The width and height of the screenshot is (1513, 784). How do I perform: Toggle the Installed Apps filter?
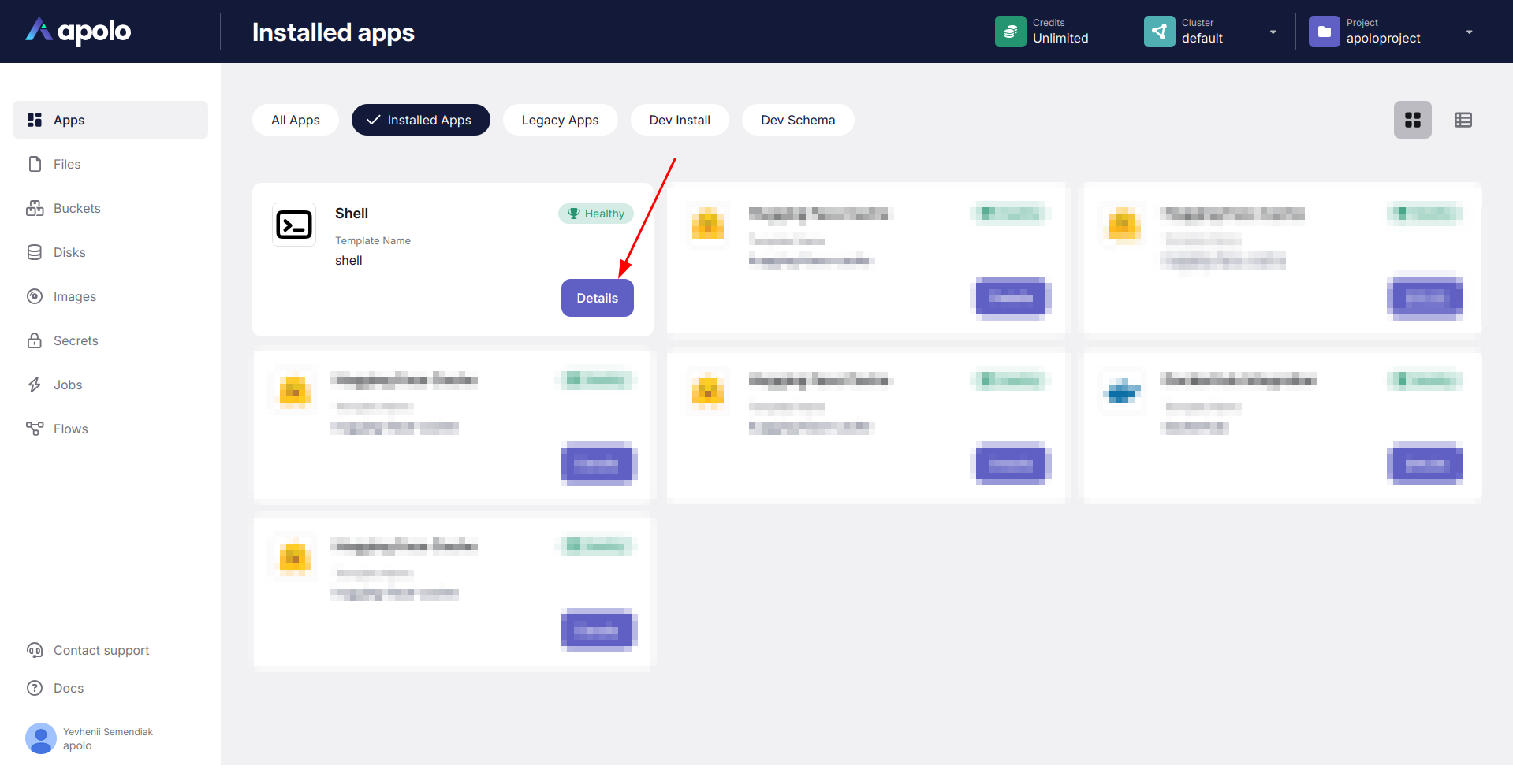(420, 120)
